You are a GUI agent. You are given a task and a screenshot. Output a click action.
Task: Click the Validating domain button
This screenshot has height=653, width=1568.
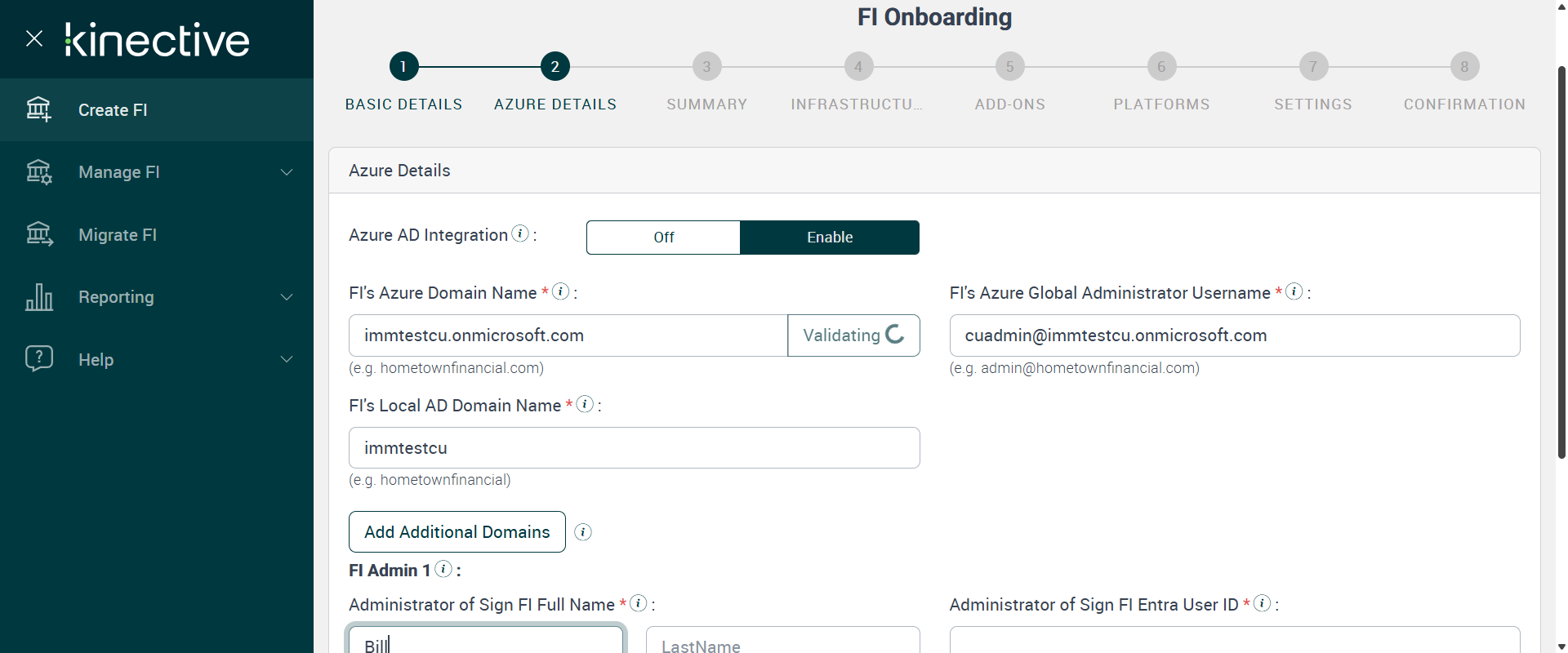point(853,335)
